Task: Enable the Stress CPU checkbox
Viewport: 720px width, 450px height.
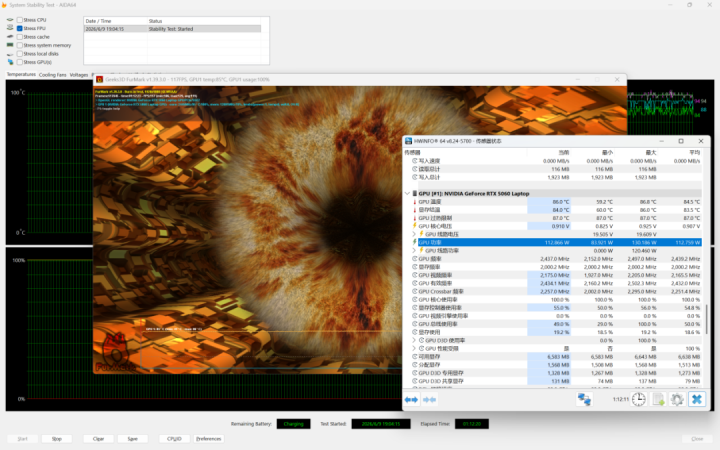Action: point(20,20)
